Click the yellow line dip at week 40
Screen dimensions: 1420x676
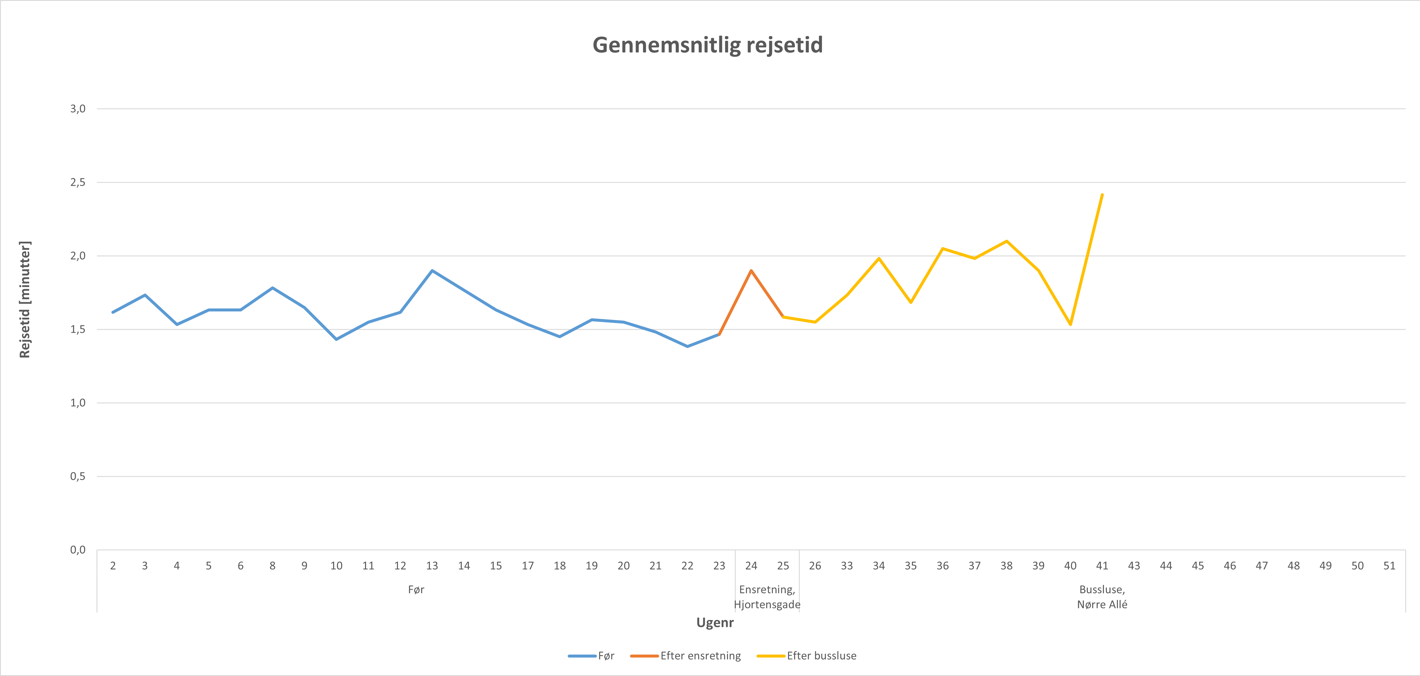(1070, 324)
